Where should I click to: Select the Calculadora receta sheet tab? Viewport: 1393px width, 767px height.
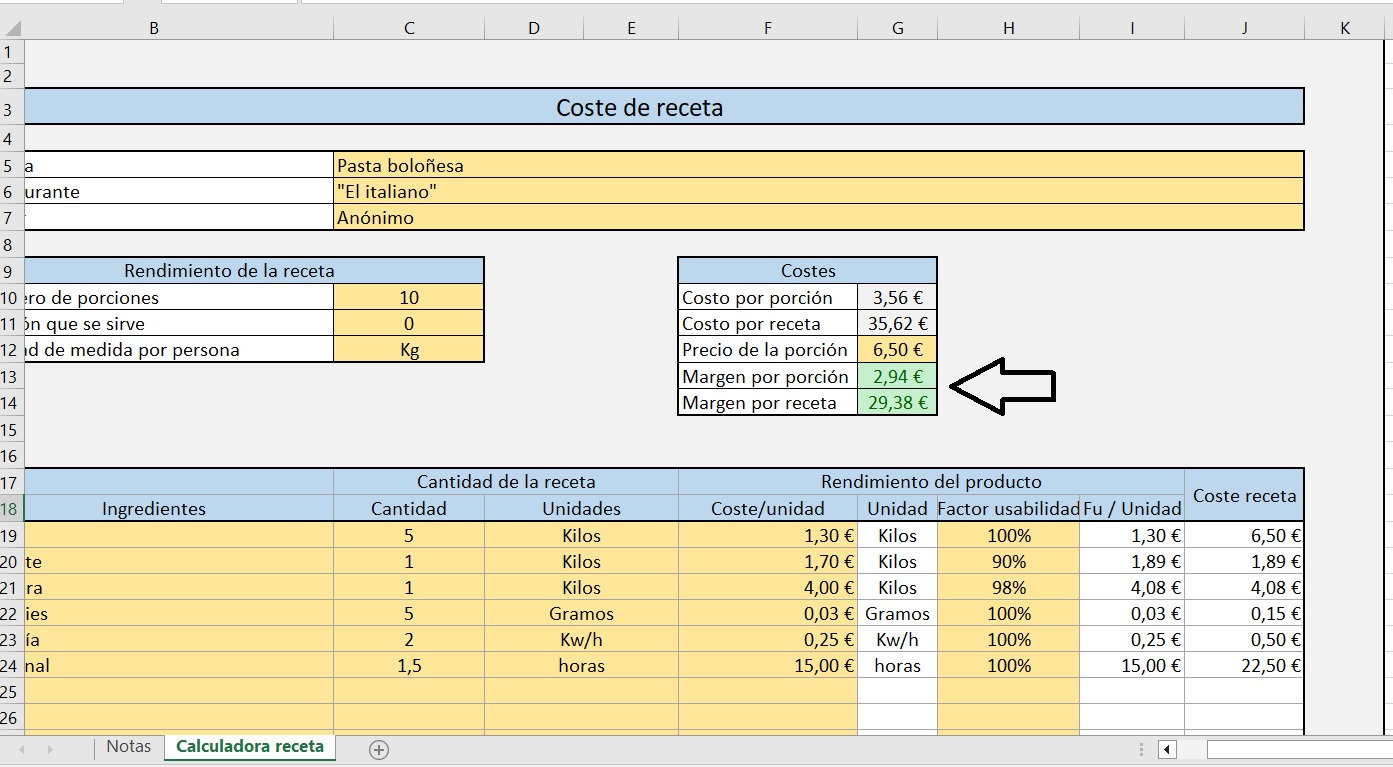pos(248,746)
